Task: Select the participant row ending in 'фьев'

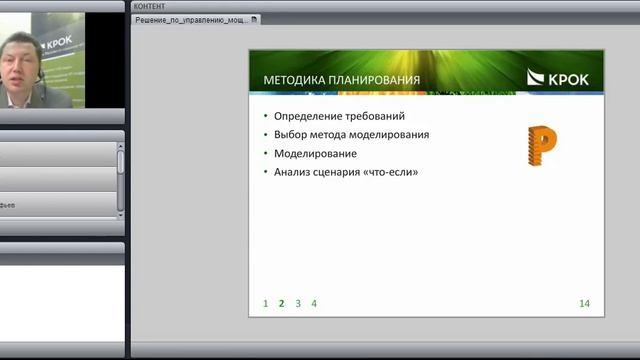Action: 58,205
